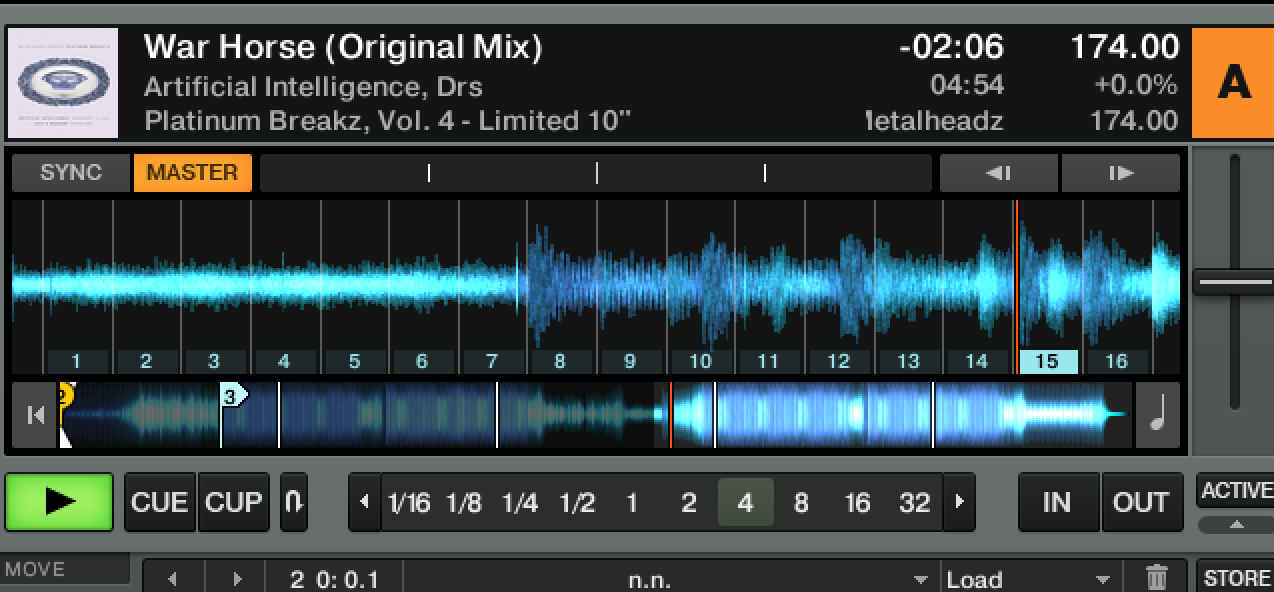
Task: Click the orange deck A letter
Action: [1233, 83]
